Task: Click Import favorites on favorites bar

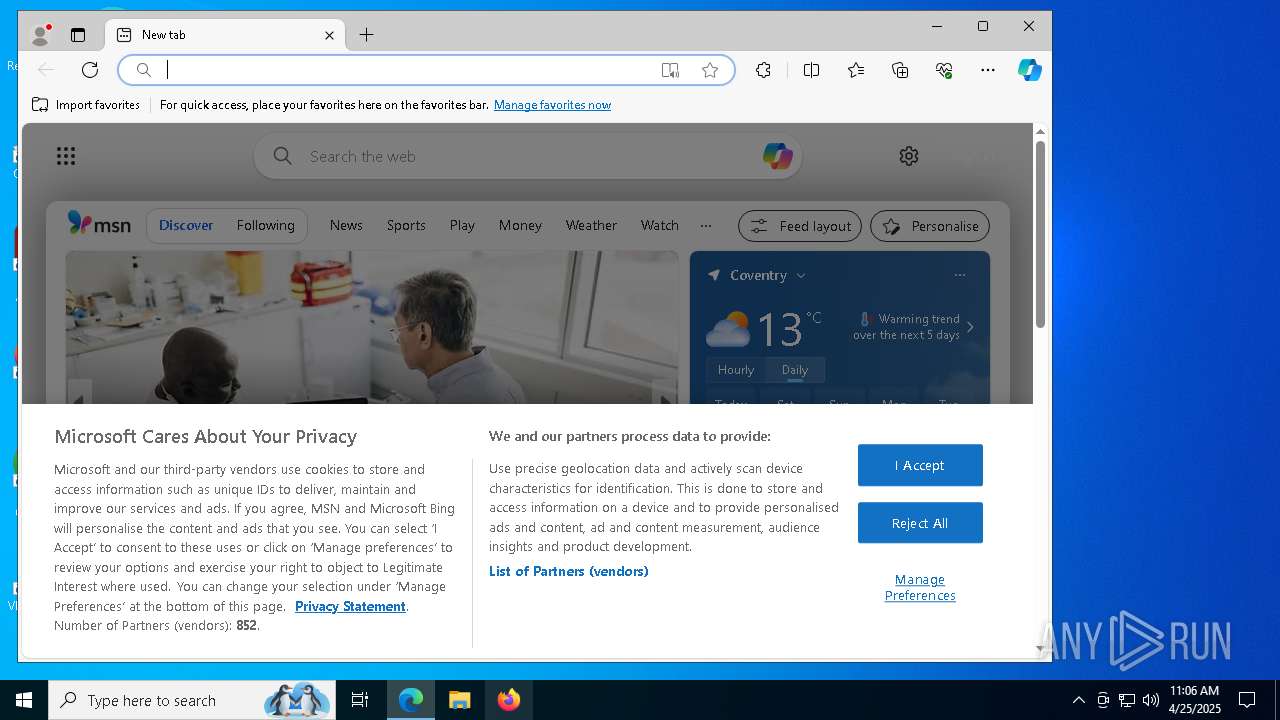Action: coord(86,105)
